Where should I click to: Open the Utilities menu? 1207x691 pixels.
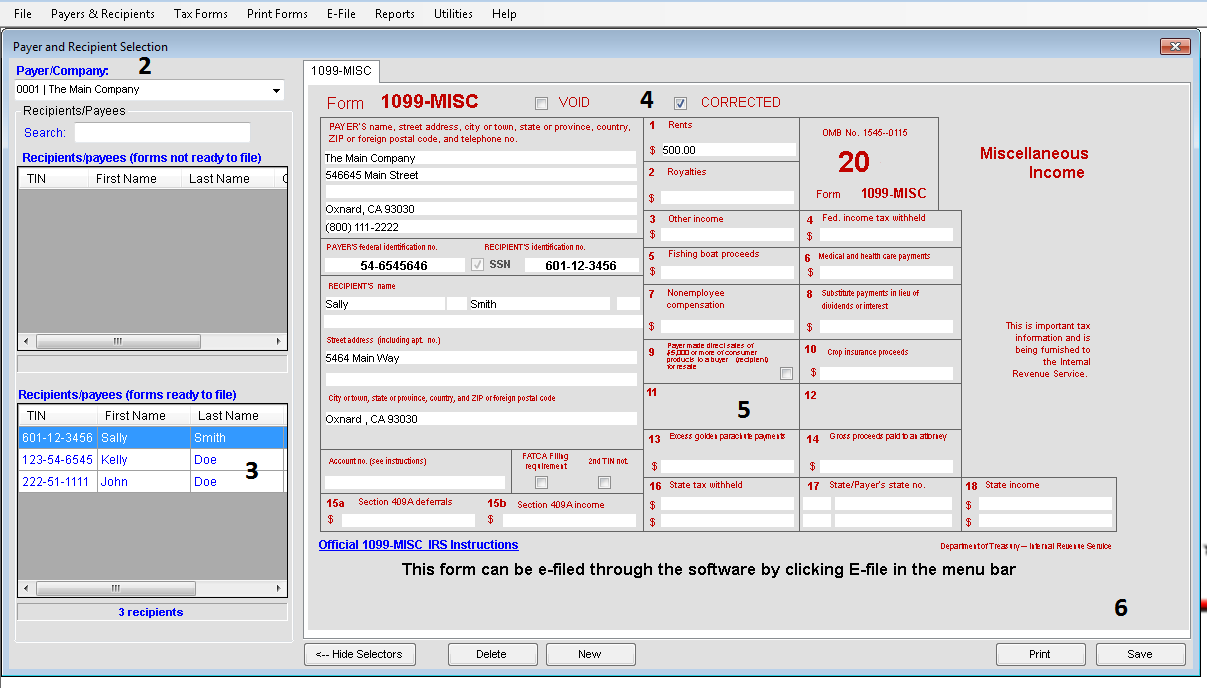coord(453,14)
